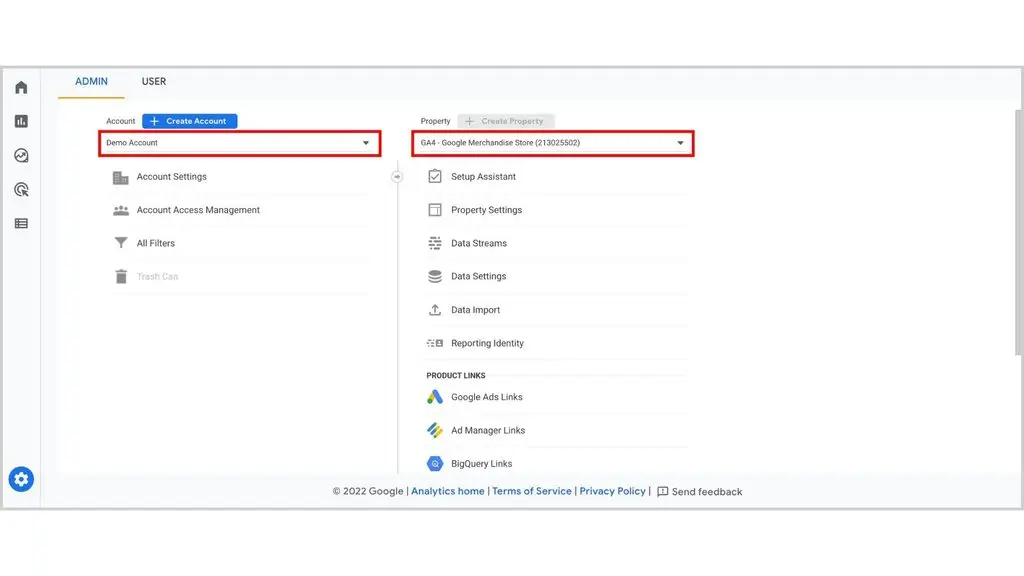Screen dimensions: 1024x576
Task: Click the Ad Manager logo icon
Action: (x=435, y=430)
